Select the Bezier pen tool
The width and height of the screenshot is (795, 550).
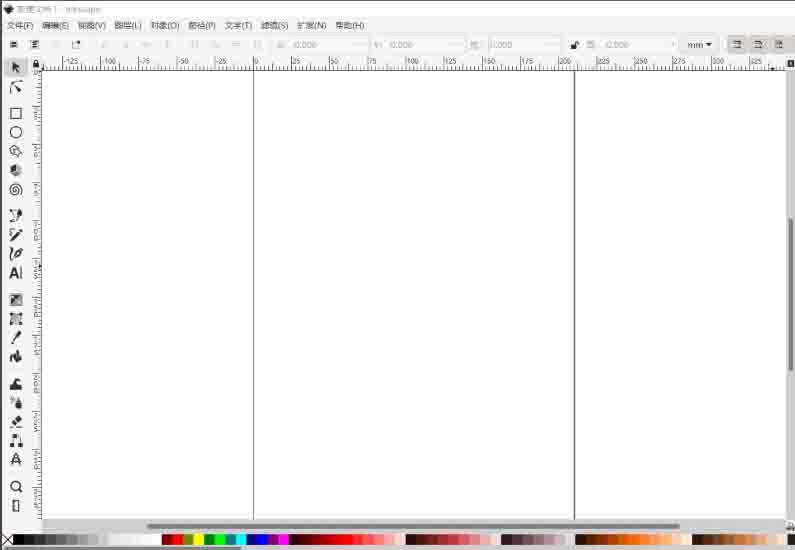(x=16, y=215)
